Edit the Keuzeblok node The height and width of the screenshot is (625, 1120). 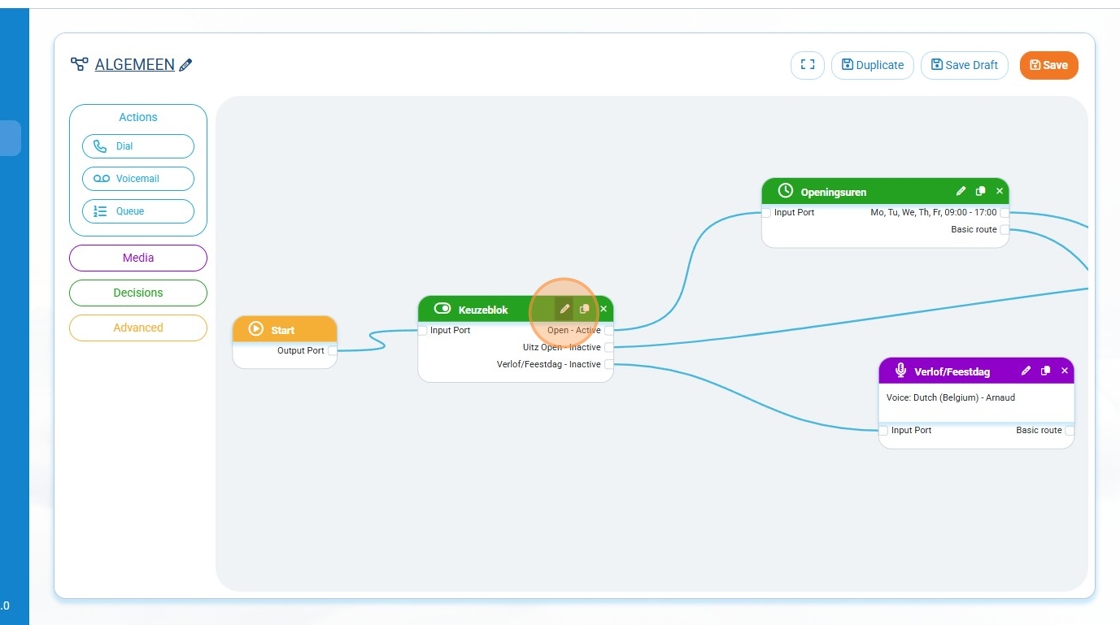point(565,309)
